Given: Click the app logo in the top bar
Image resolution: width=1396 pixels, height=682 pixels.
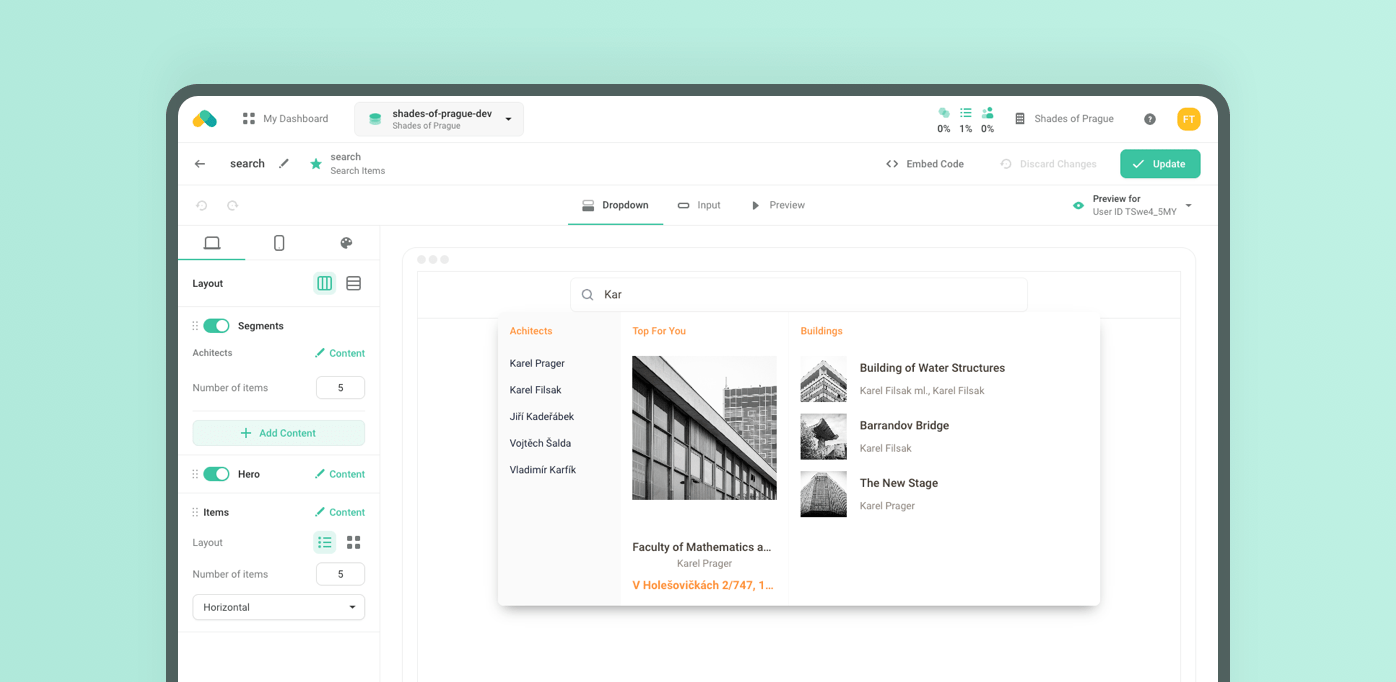Looking at the screenshot, I should tap(205, 119).
